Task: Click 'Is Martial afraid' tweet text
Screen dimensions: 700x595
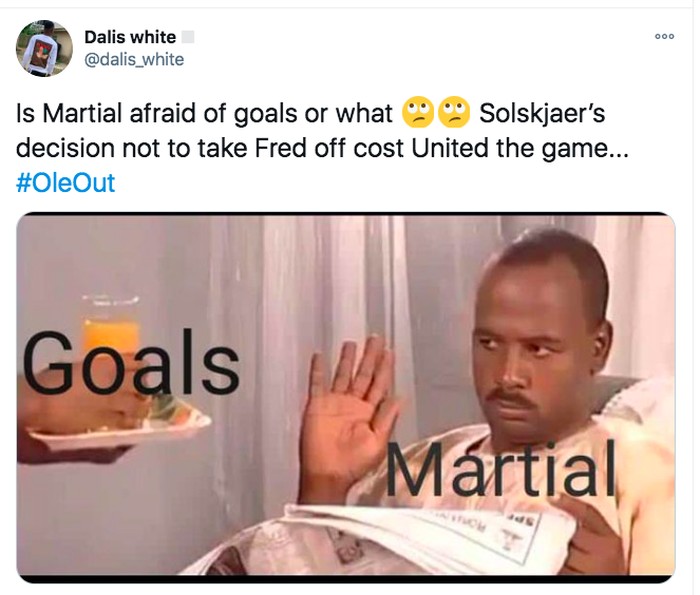Action: click(x=106, y=113)
